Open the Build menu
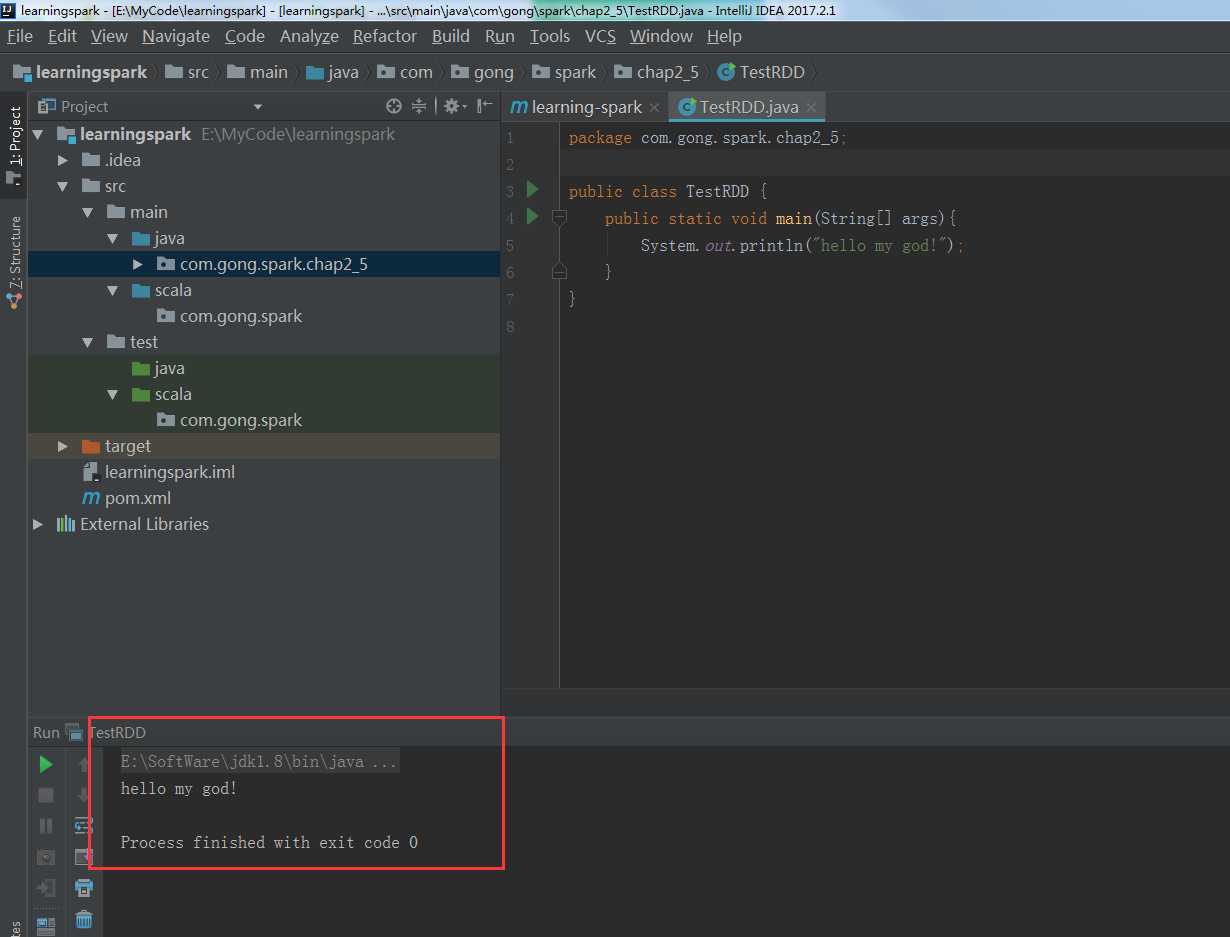This screenshot has height=937, width=1230. [x=451, y=36]
